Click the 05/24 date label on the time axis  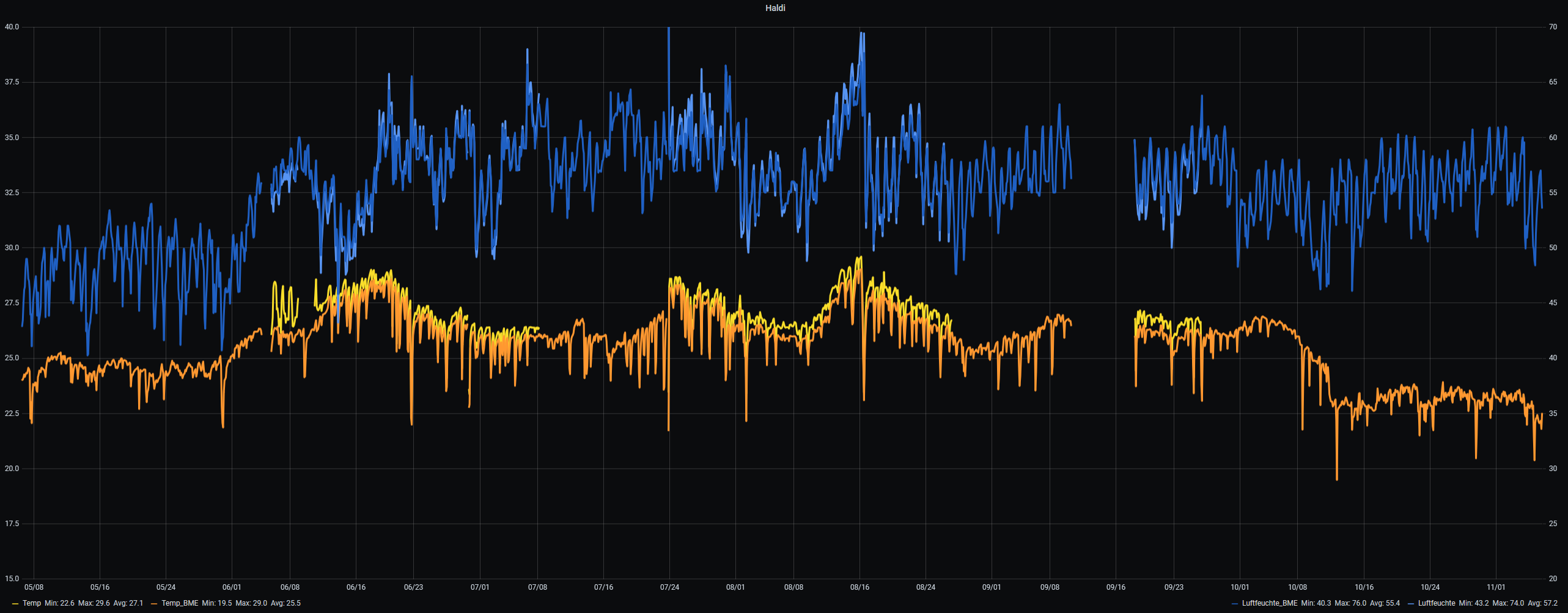(x=166, y=587)
